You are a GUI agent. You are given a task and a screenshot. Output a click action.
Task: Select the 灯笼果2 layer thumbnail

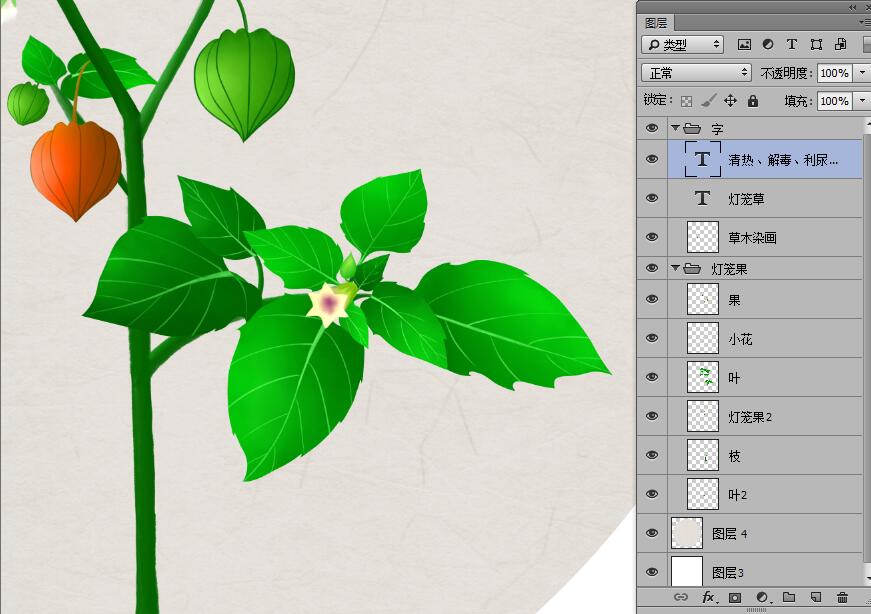point(703,416)
